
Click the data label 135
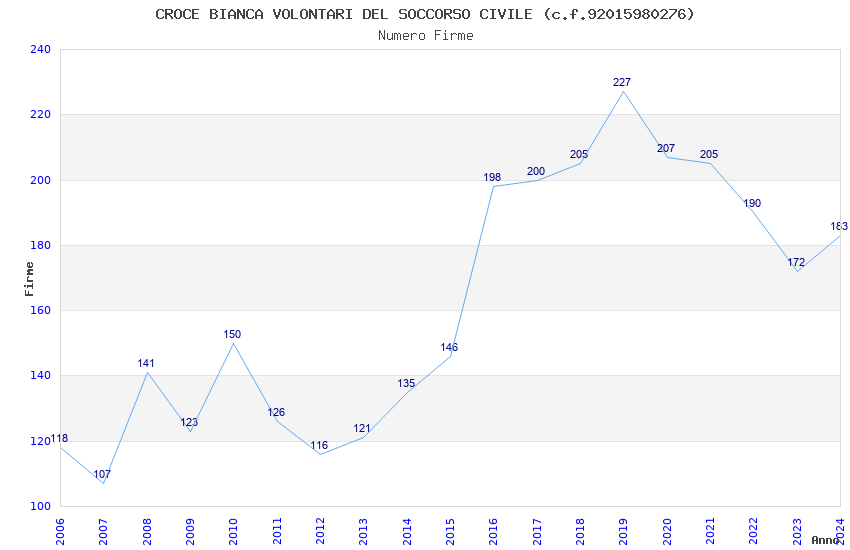[x=406, y=384]
